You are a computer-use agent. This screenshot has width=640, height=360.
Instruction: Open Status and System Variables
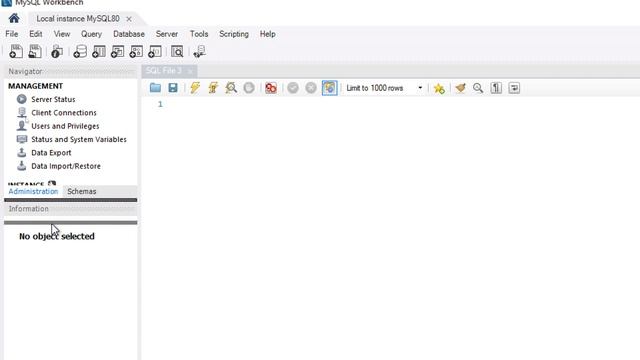point(79,139)
